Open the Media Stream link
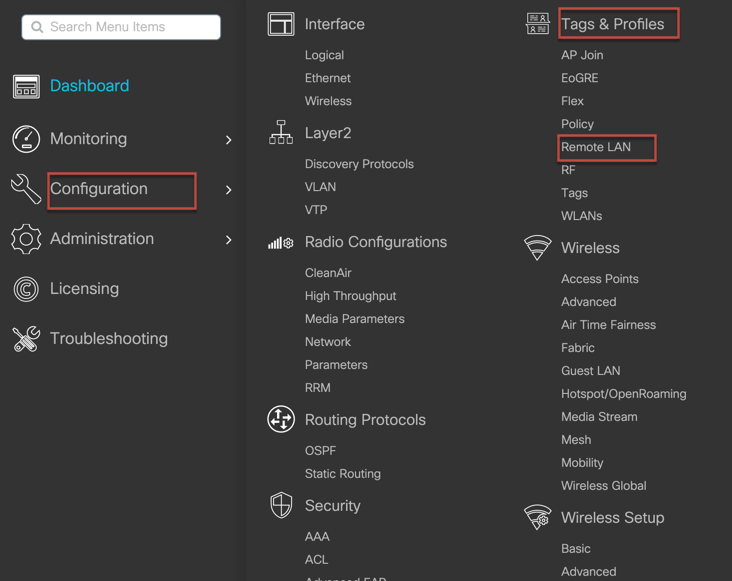Viewport: 732px width, 581px height. click(599, 416)
